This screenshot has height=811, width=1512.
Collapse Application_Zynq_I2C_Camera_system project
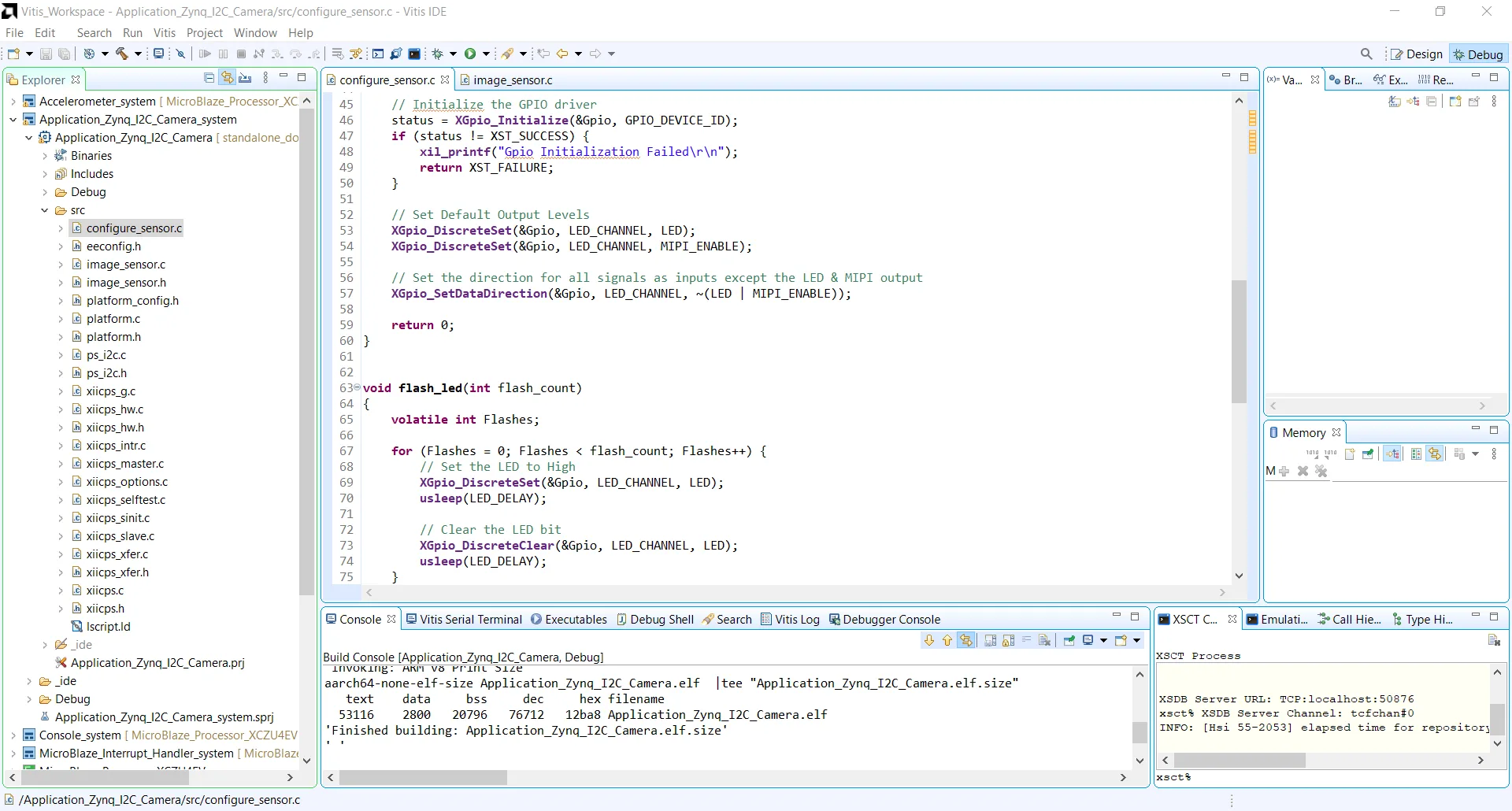click(13, 120)
